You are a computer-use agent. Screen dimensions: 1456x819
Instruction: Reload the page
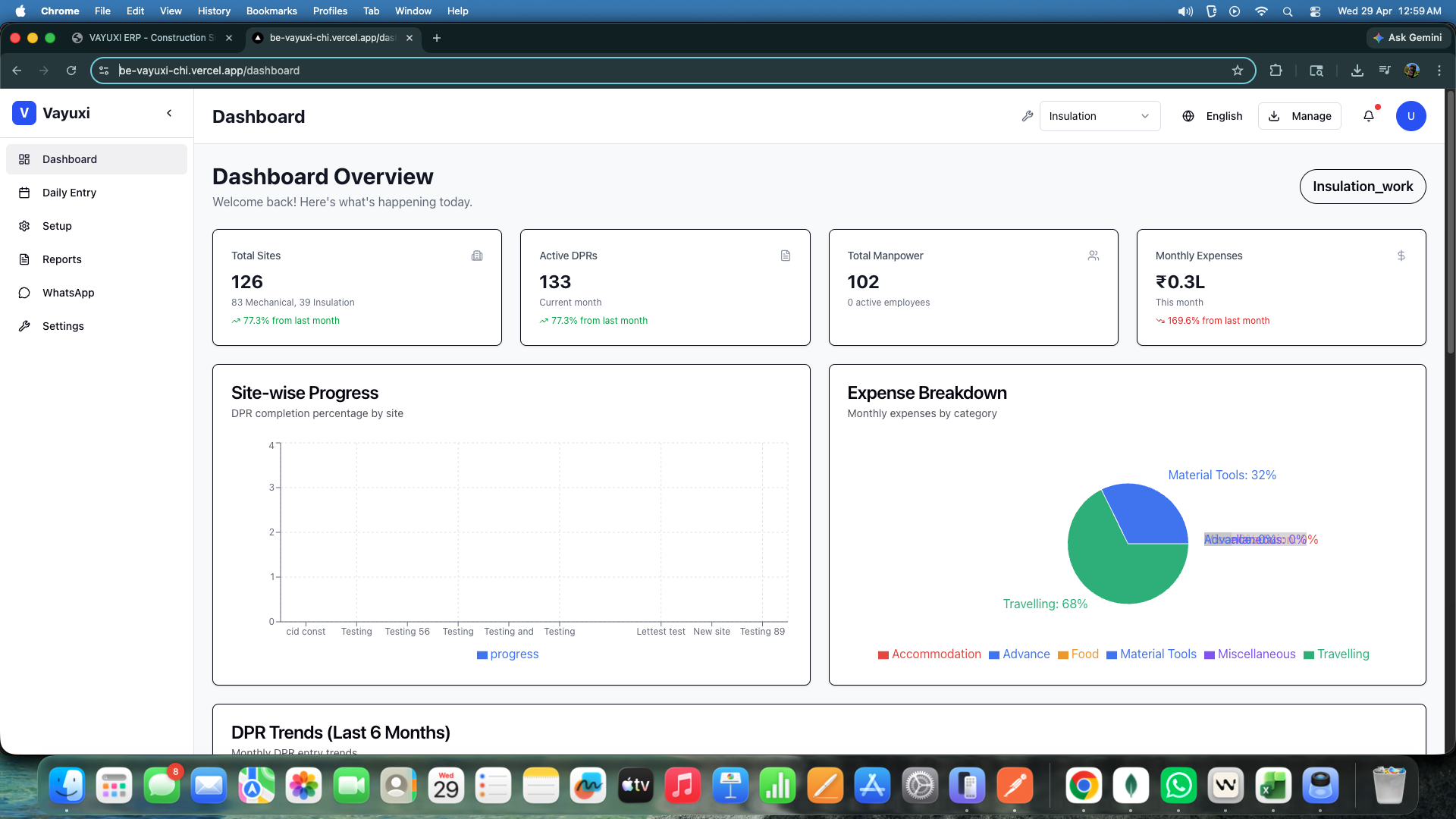71,71
